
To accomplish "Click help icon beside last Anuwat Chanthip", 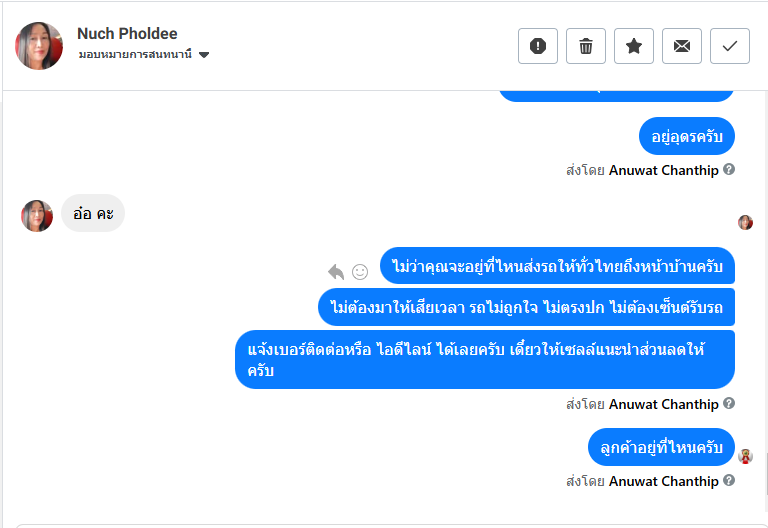I will (729, 481).
